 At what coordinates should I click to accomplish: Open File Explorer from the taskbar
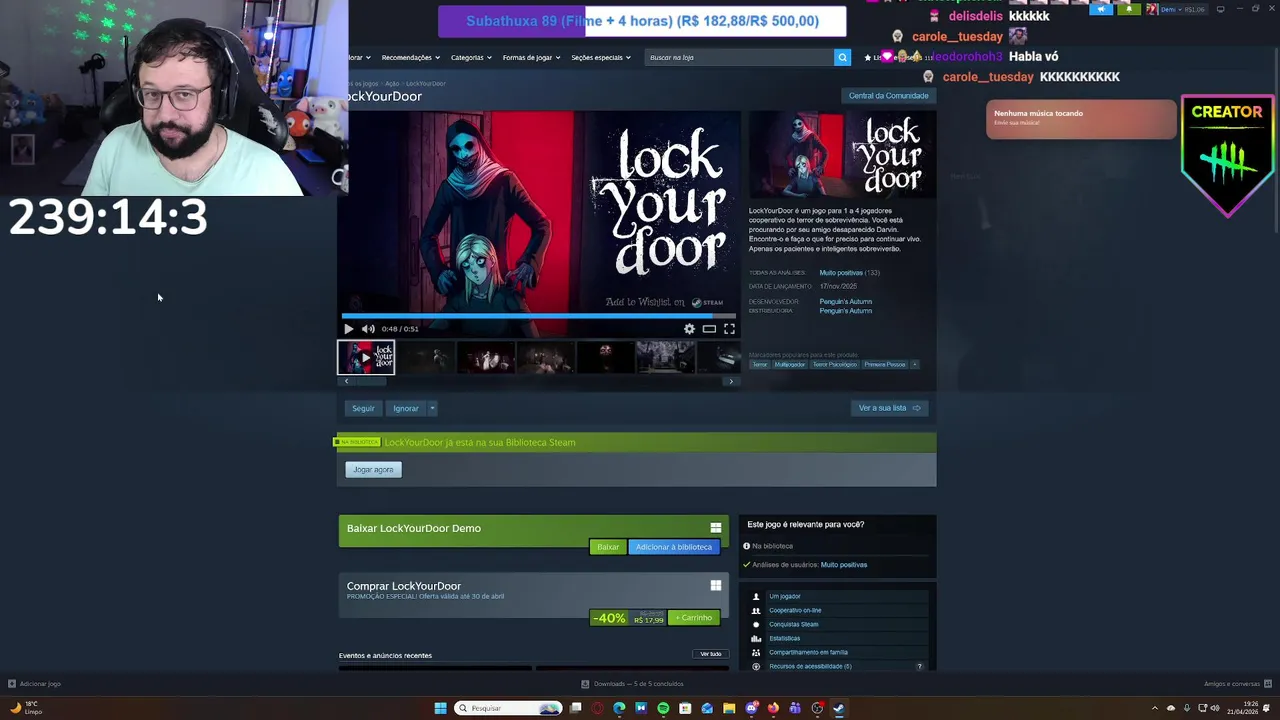pos(729,708)
